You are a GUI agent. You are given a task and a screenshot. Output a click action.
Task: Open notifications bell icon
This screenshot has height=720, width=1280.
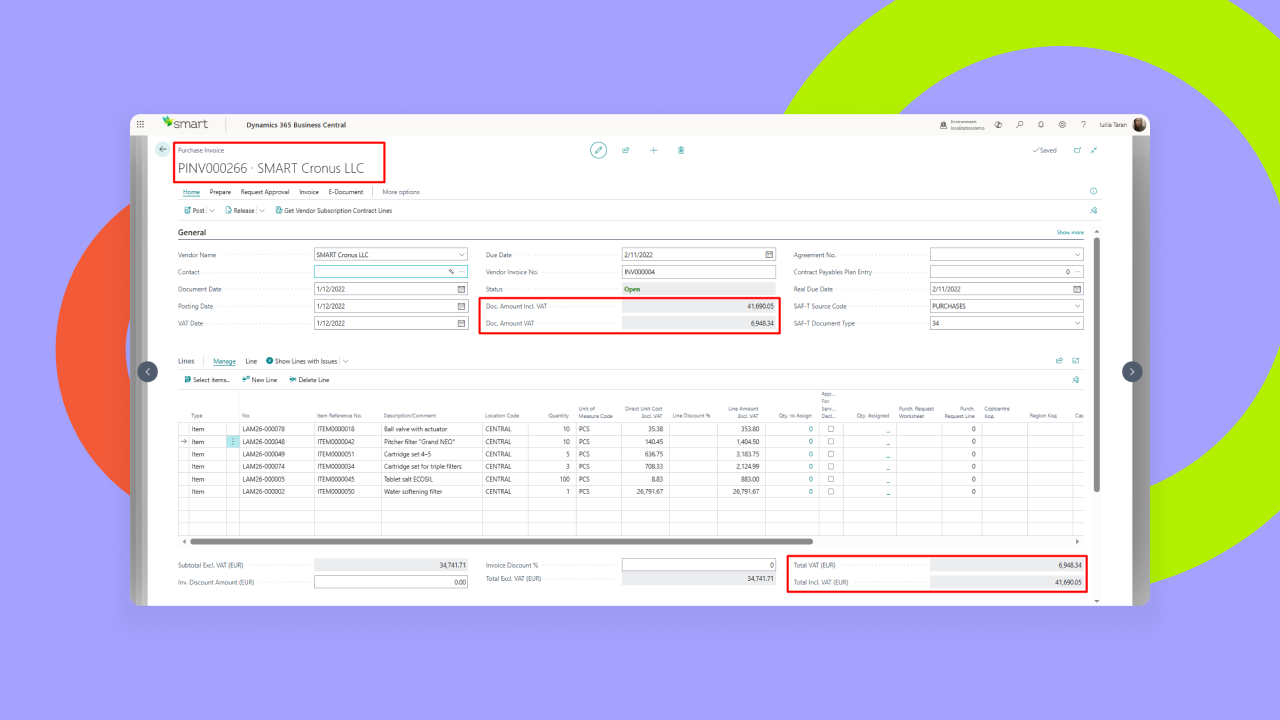pyautogui.click(x=1041, y=125)
